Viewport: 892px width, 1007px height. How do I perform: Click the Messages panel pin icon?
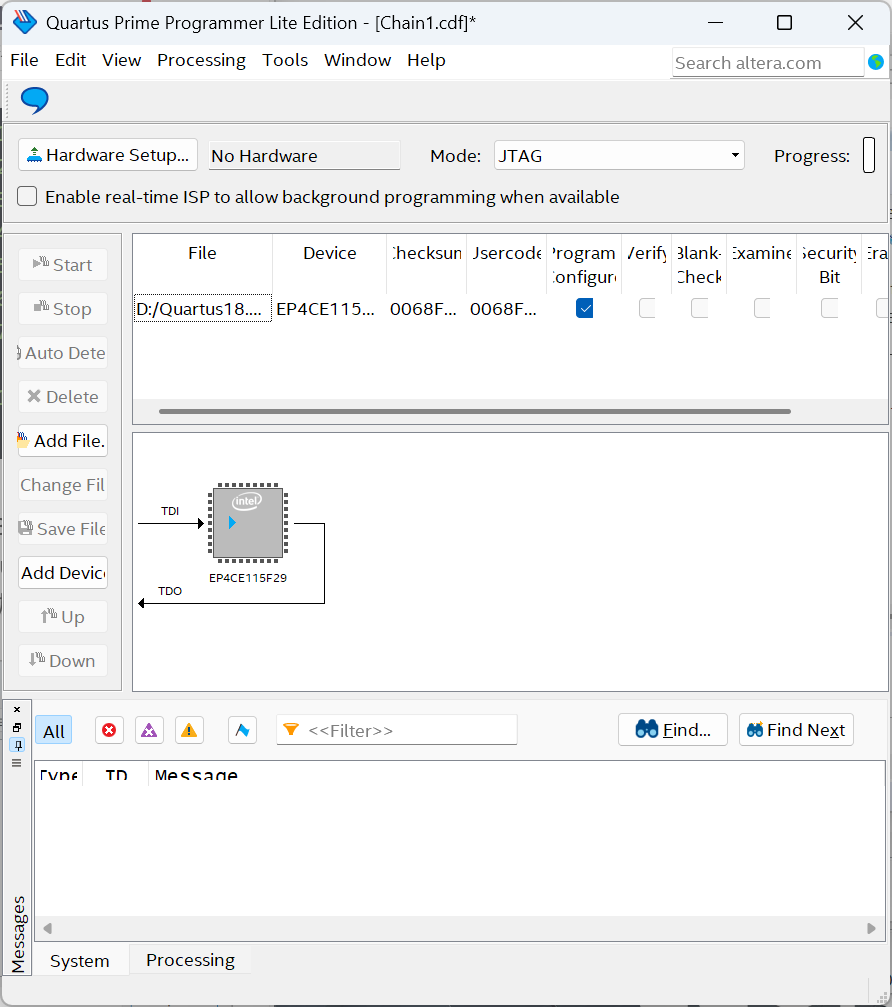17,745
